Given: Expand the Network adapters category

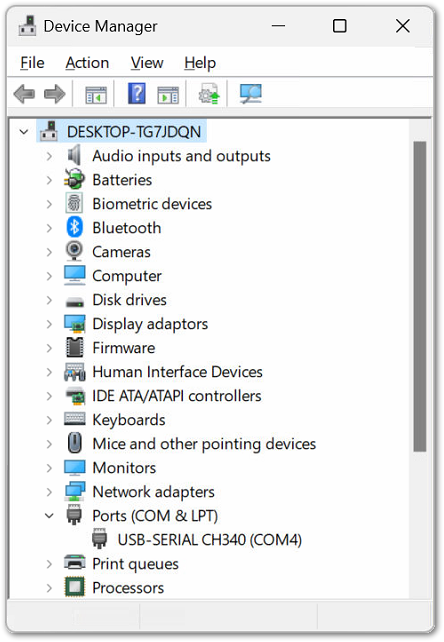Looking at the screenshot, I should point(49,492).
